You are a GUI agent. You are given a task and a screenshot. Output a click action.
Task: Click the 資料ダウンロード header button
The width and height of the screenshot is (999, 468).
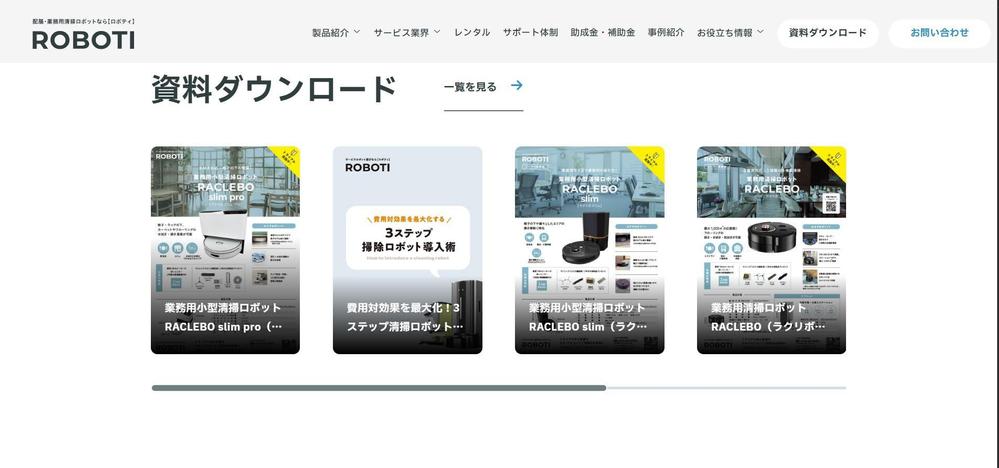(x=828, y=33)
